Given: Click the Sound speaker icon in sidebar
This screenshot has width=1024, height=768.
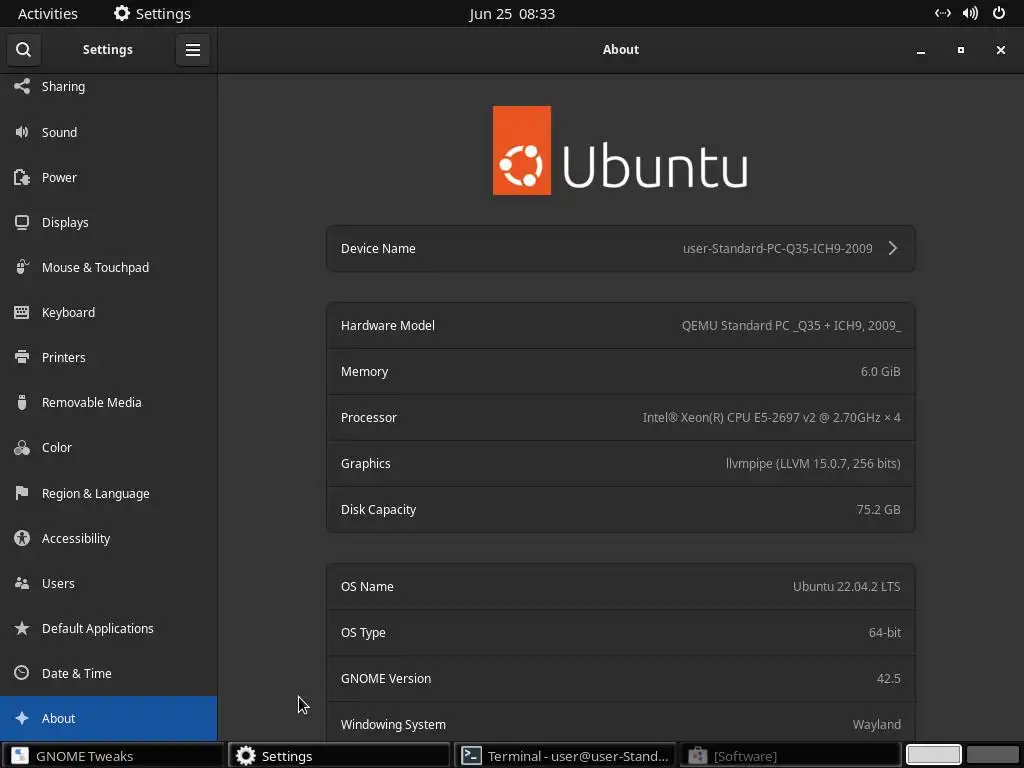Looking at the screenshot, I should click(x=22, y=132).
